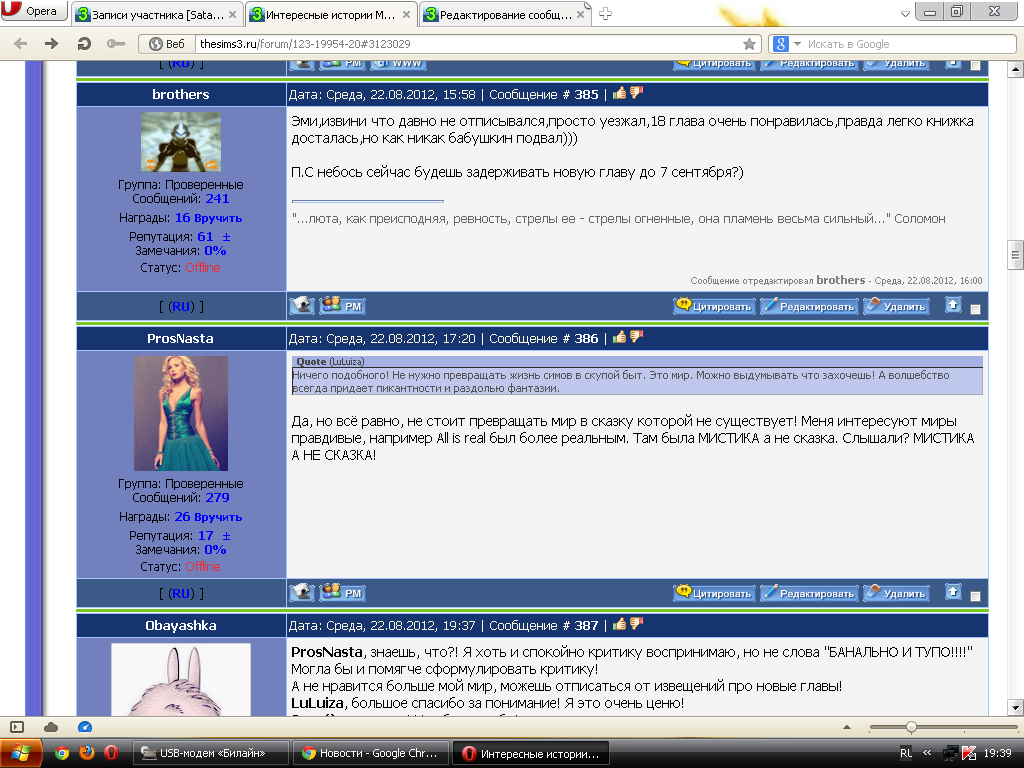This screenshot has height=768, width=1024.
Task: Reload the current forum page
Action: pyautogui.click(x=84, y=44)
